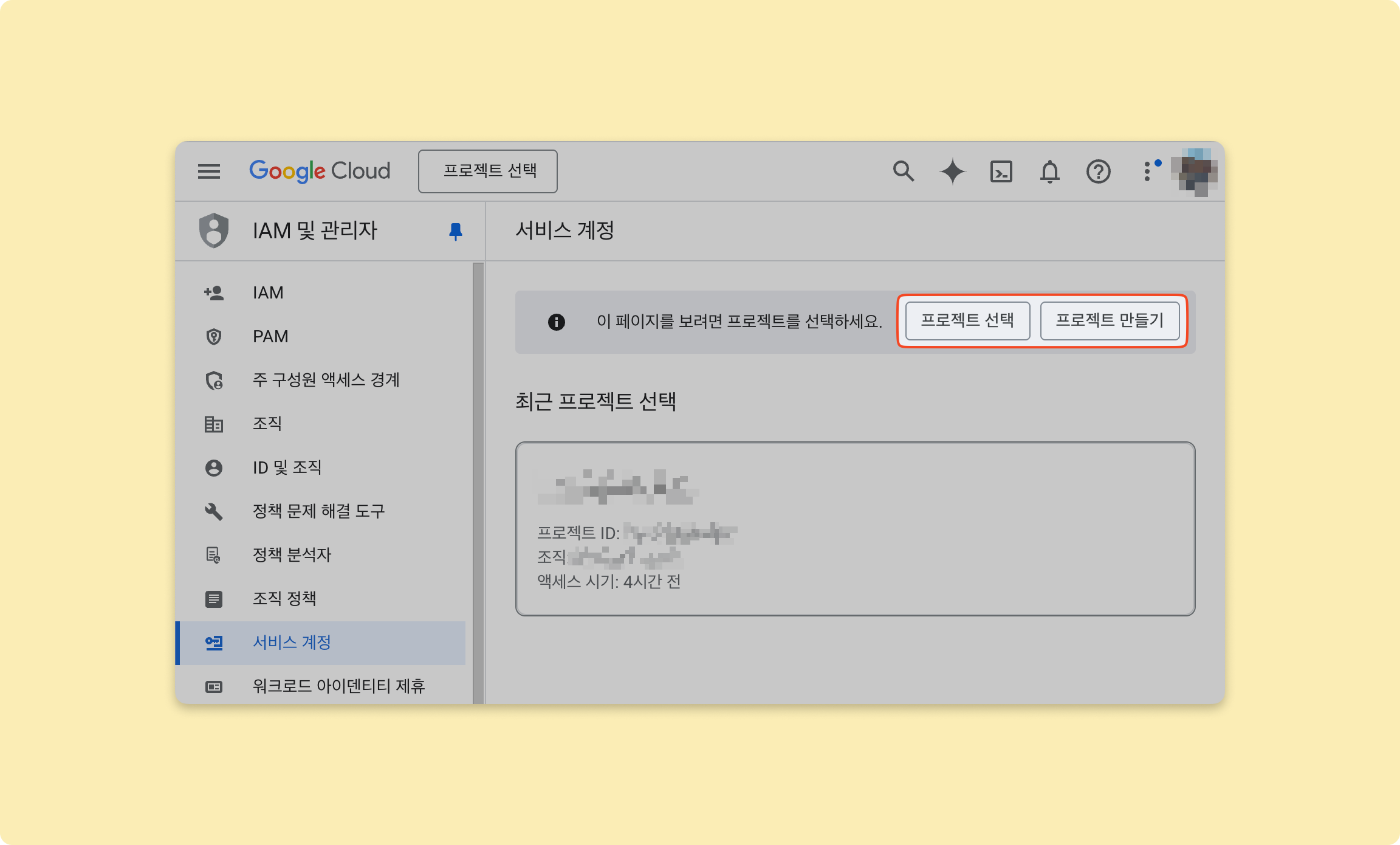
Task: Click the banner's 프로젝트 선택 button
Action: (967, 320)
